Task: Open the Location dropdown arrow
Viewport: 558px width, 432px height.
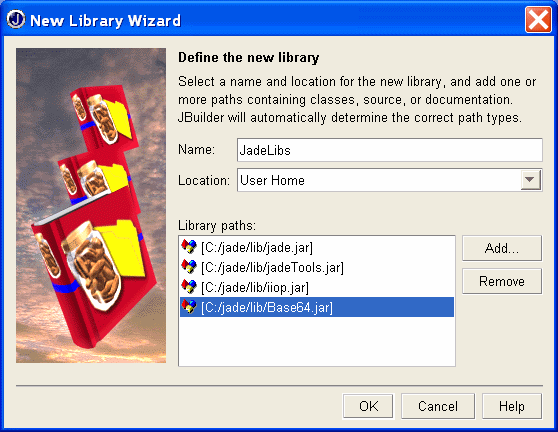Action: coord(530,180)
